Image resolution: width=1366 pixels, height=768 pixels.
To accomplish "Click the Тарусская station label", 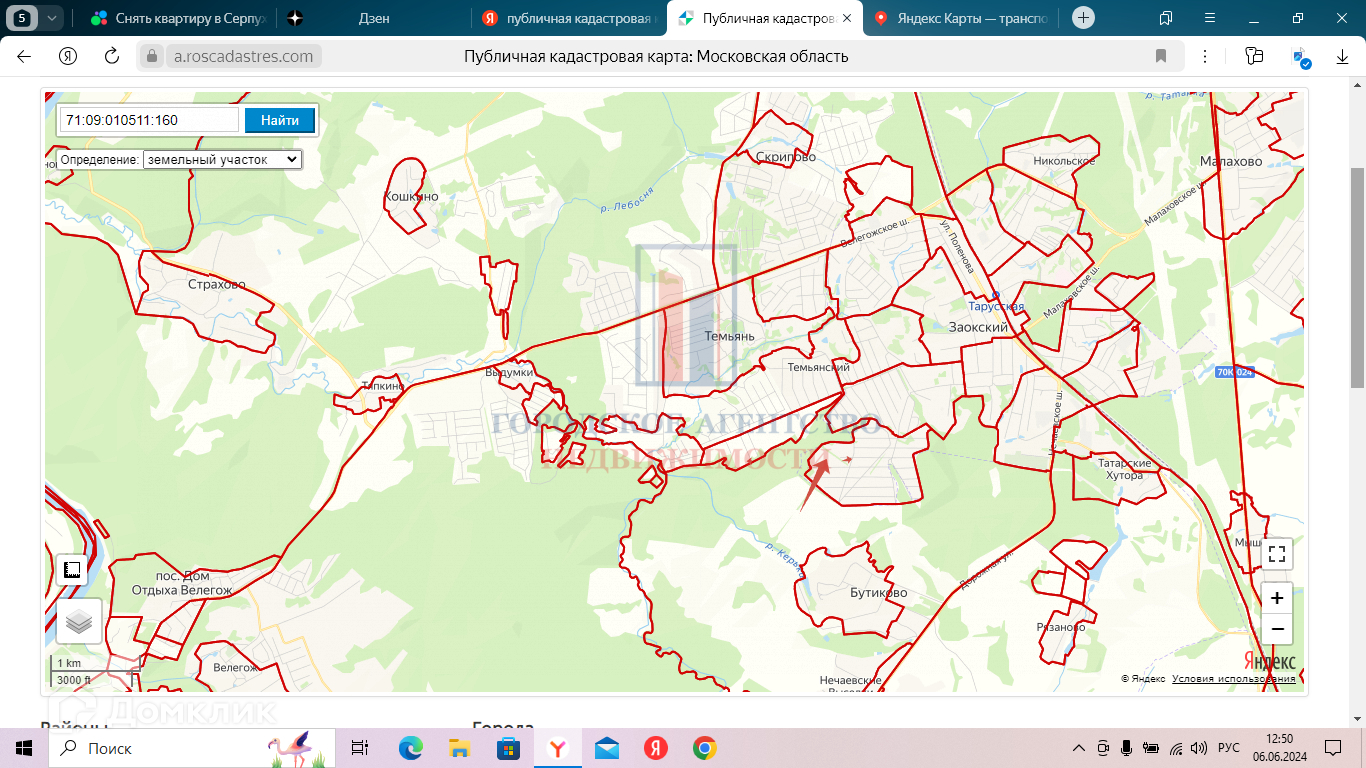I will pos(996,307).
